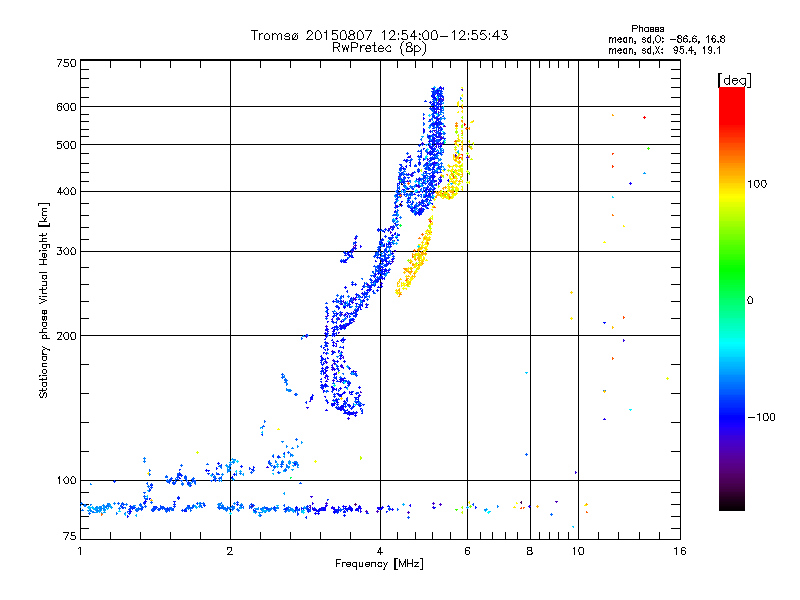Click the phase color bar
The width and height of the screenshot is (800, 600).
click(732, 298)
